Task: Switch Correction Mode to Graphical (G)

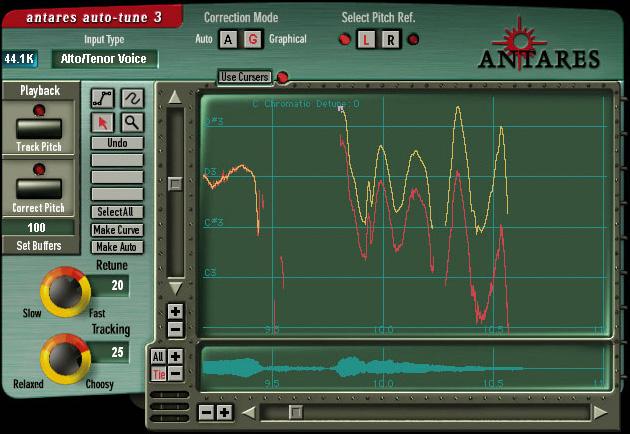Action: pos(253,39)
